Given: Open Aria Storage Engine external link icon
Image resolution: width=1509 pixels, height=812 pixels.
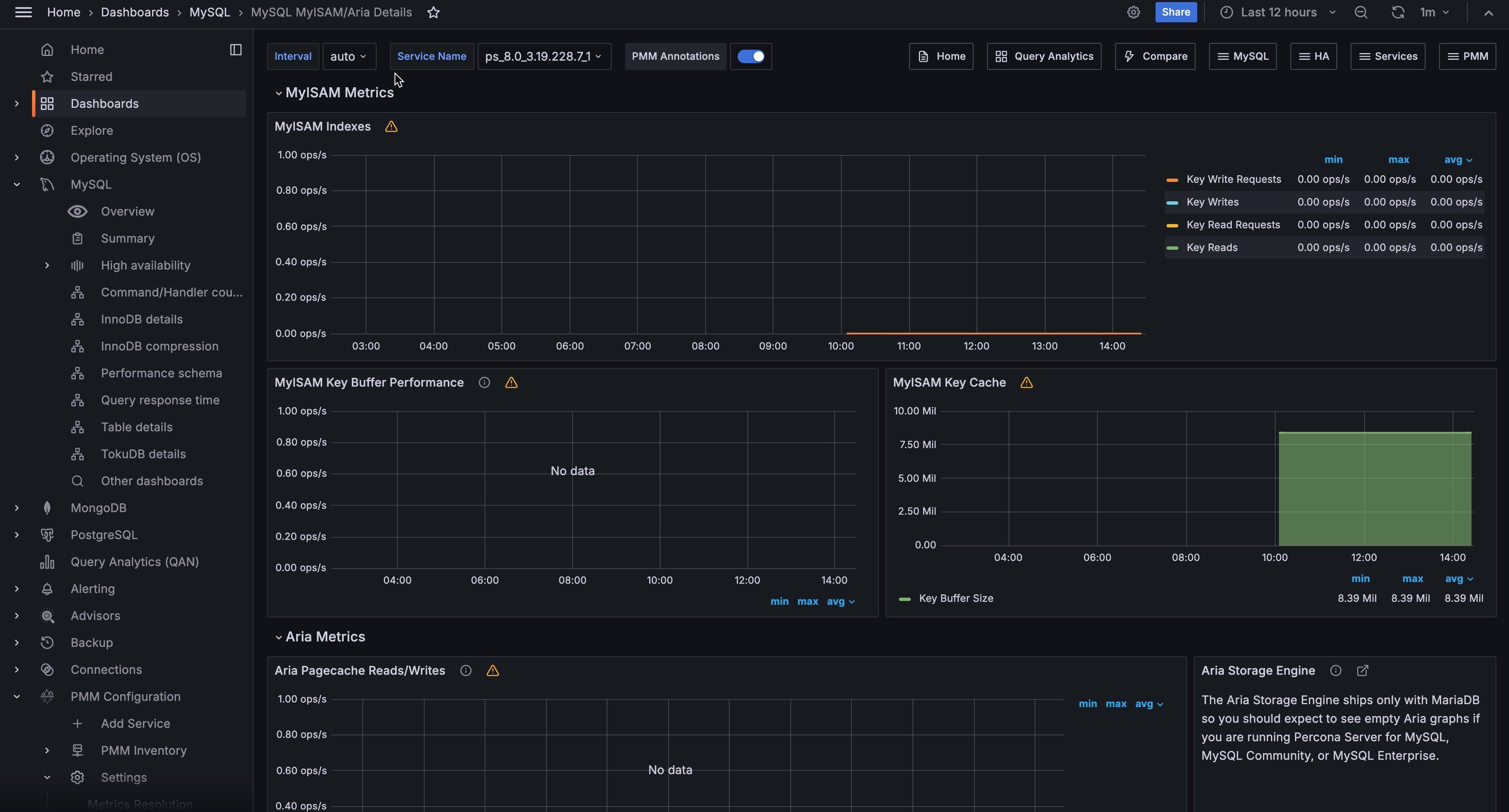Looking at the screenshot, I should pos(1362,670).
